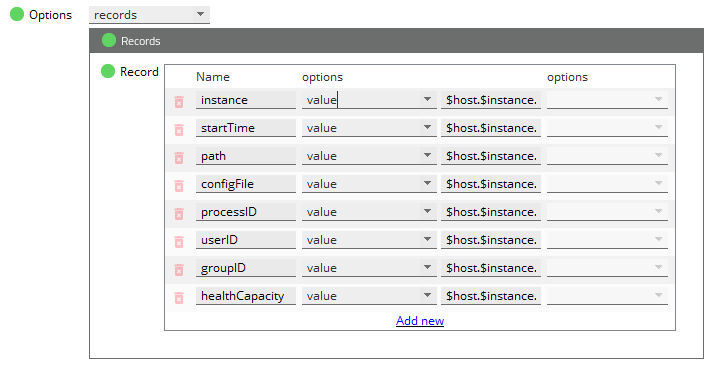Edit $host.$instance value in configFile row
This screenshot has height=368, width=717.
coord(491,184)
